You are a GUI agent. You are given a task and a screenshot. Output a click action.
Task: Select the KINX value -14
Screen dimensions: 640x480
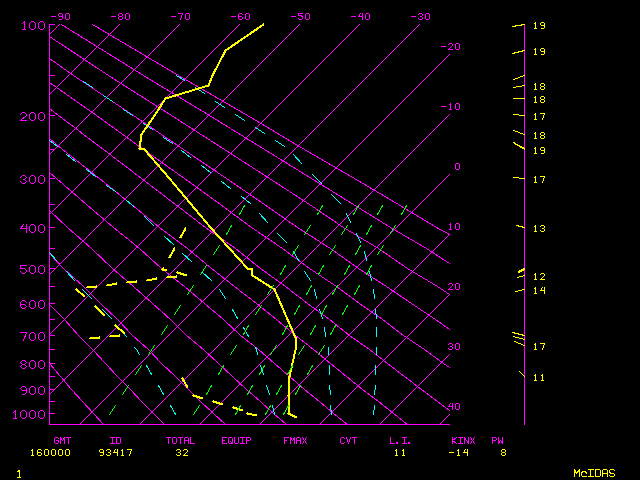point(461,453)
